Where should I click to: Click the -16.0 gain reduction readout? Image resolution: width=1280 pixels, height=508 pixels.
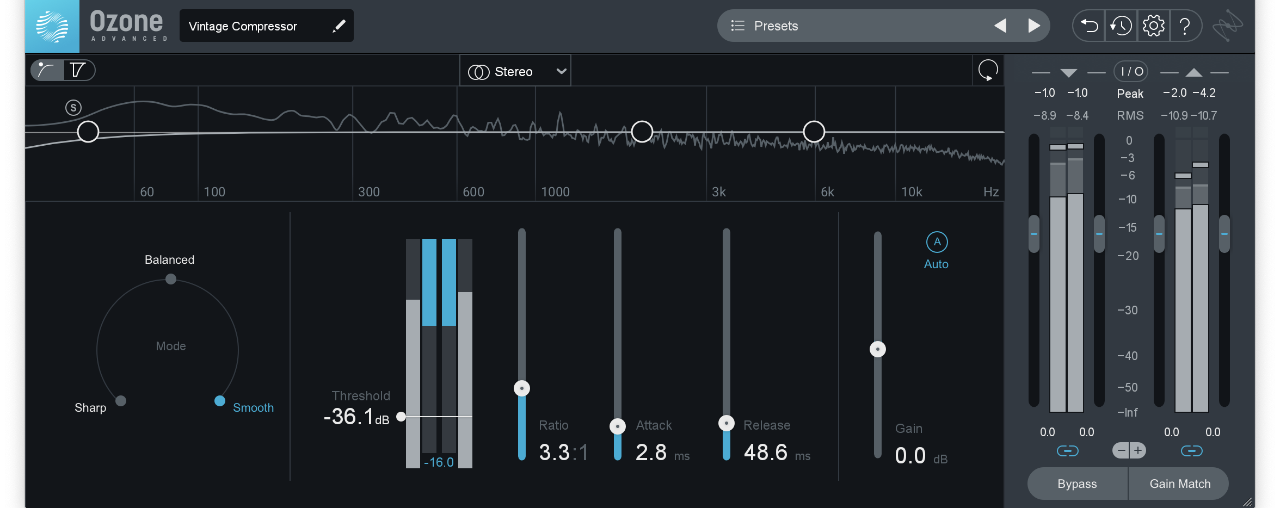click(439, 462)
